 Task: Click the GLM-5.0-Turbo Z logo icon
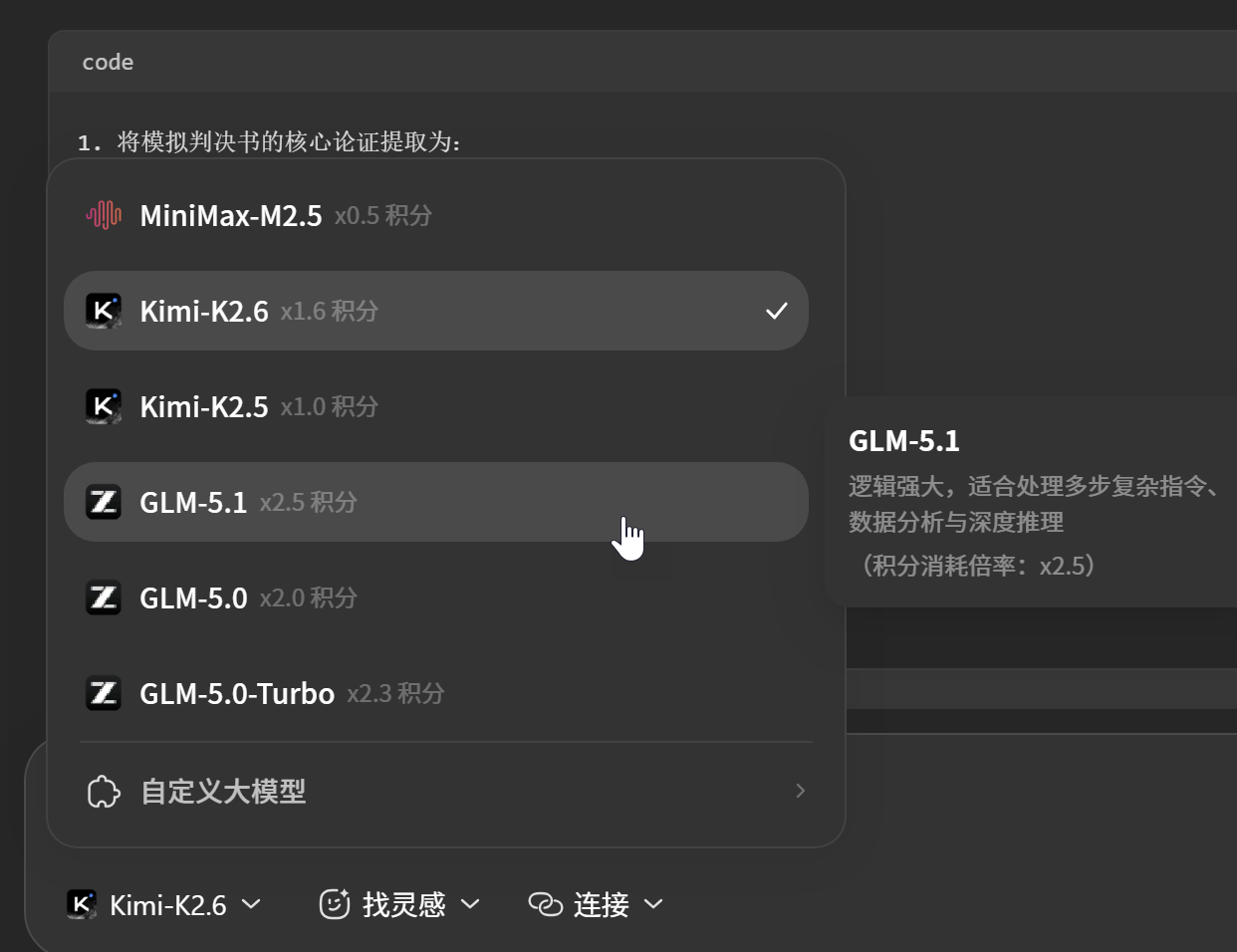click(x=104, y=693)
